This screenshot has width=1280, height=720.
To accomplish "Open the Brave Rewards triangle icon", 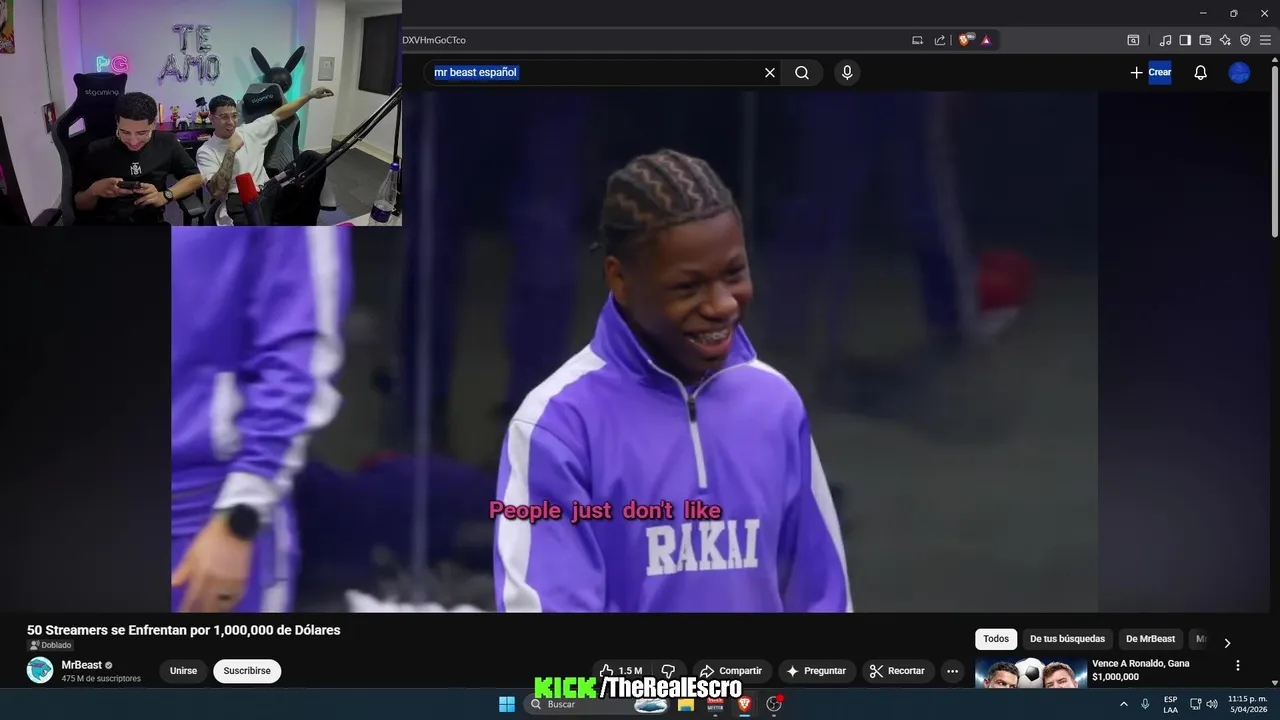I will point(986,40).
